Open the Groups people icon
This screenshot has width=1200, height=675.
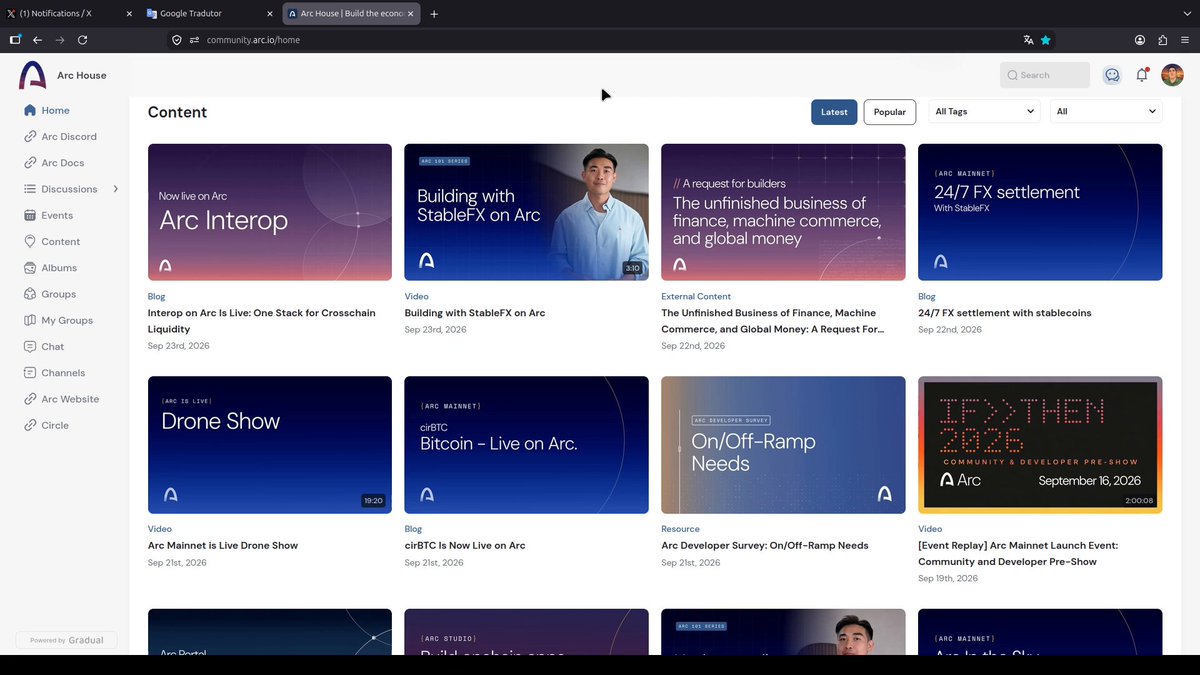click(x=30, y=294)
